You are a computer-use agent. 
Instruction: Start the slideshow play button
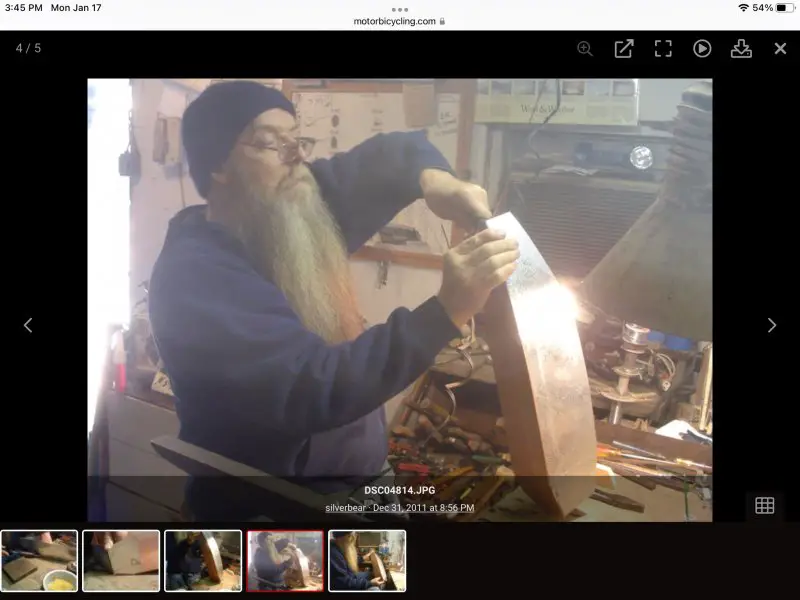coord(702,48)
